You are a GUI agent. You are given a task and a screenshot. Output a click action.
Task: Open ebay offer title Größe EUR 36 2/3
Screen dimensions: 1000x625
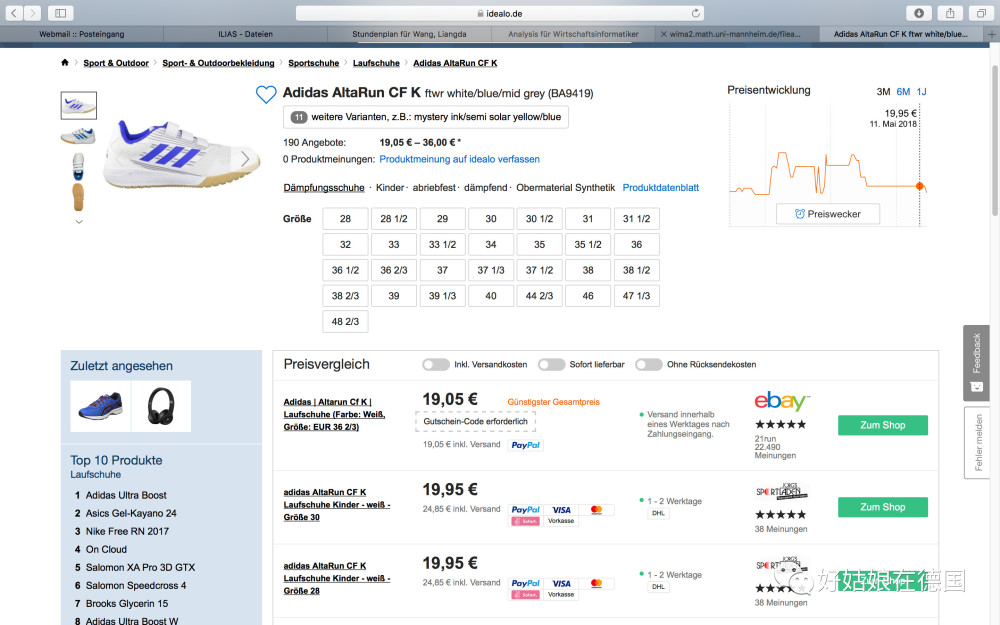(x=334, y=414)
